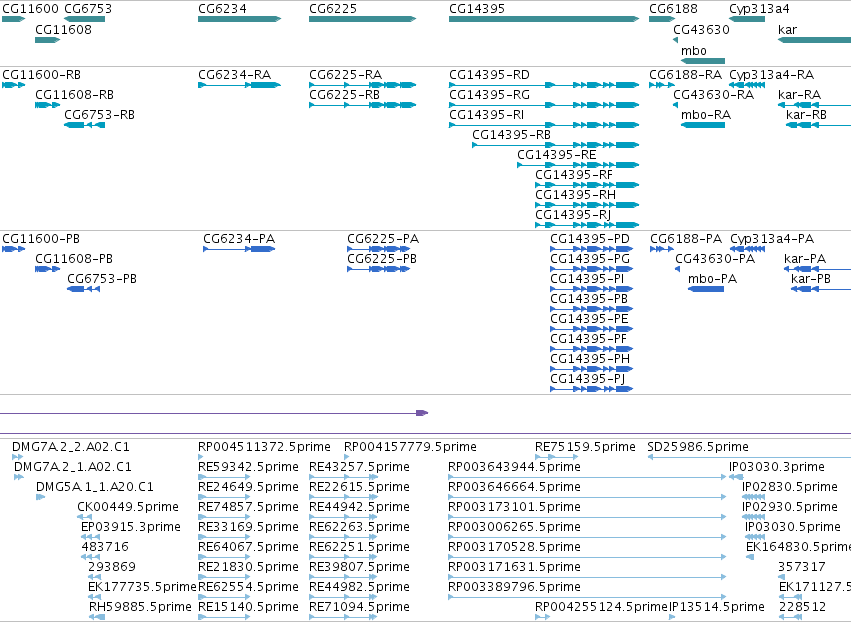851x622 pixels.
Task: Open protein CG6188-PA label
Action: (687, 239)
